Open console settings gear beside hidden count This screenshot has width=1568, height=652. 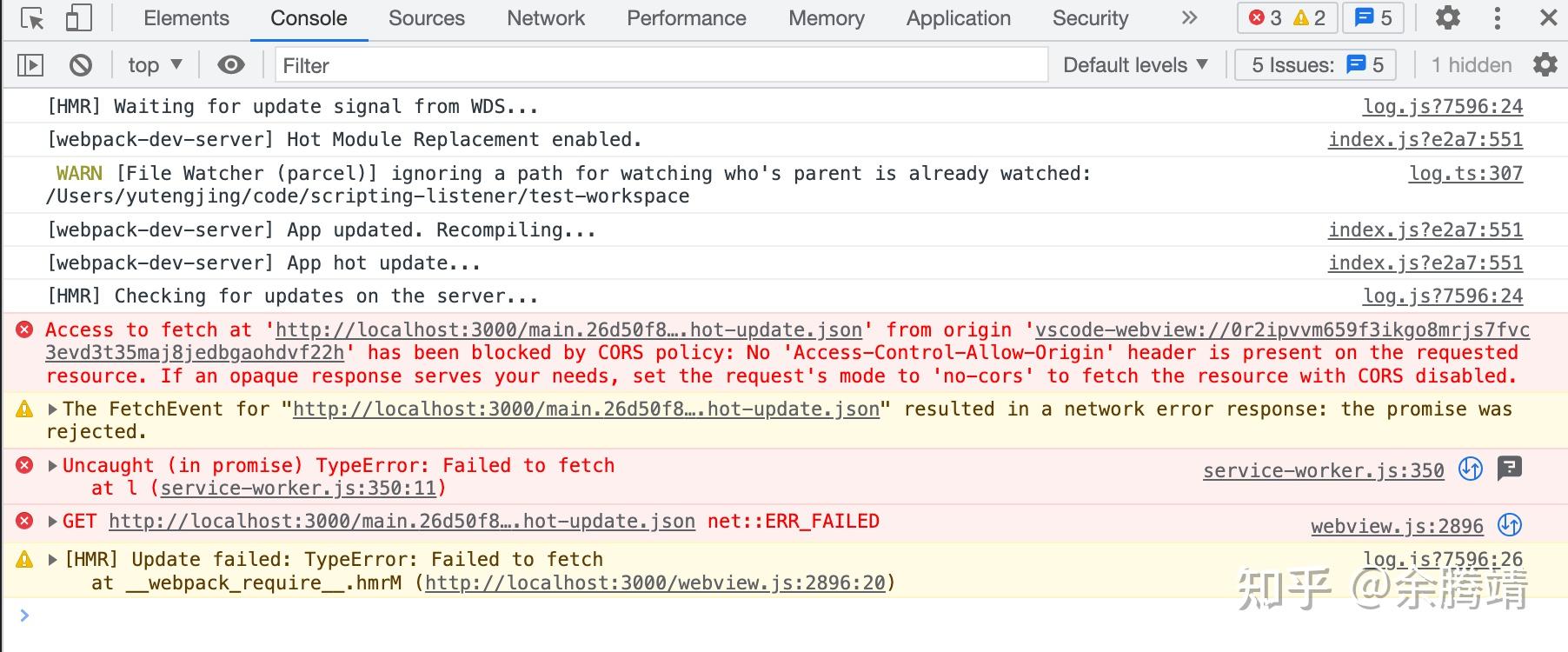tap(1545, 65)
